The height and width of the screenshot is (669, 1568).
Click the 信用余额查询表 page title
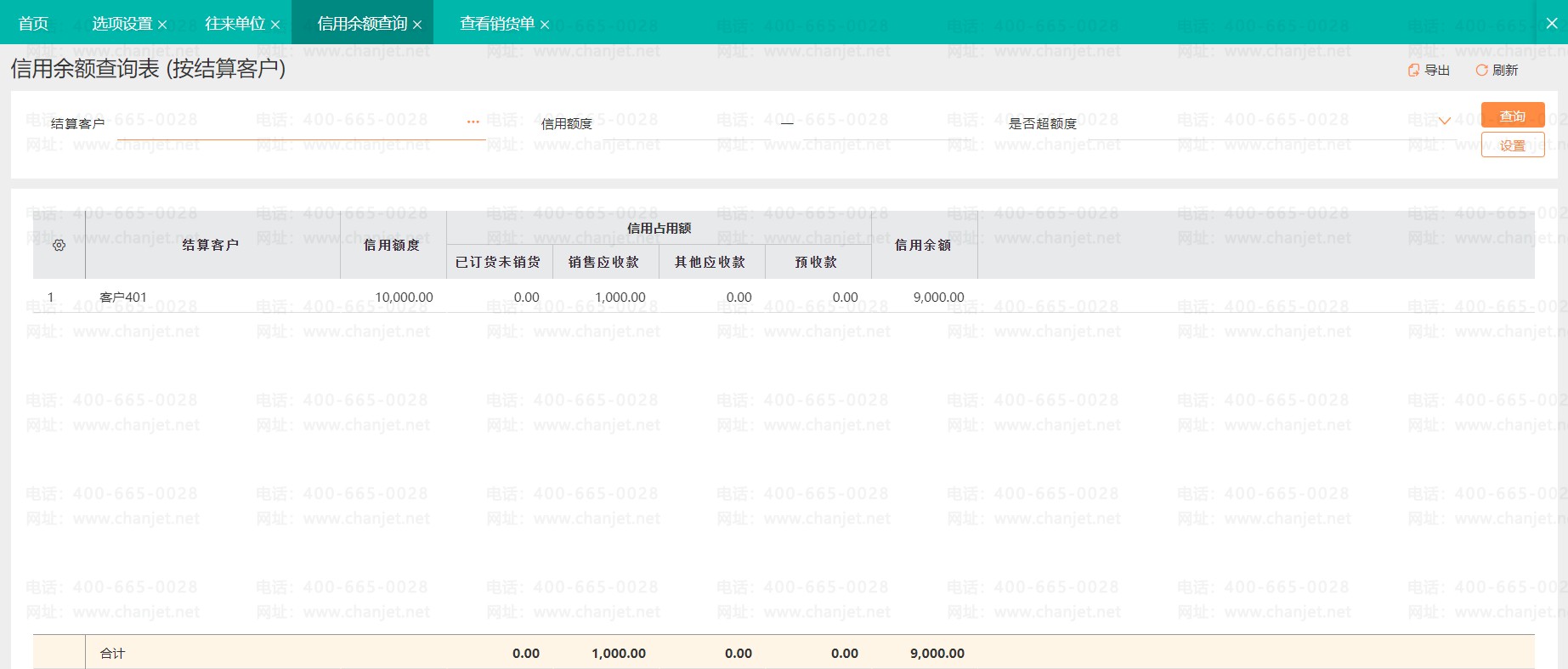tap(148, 68)
